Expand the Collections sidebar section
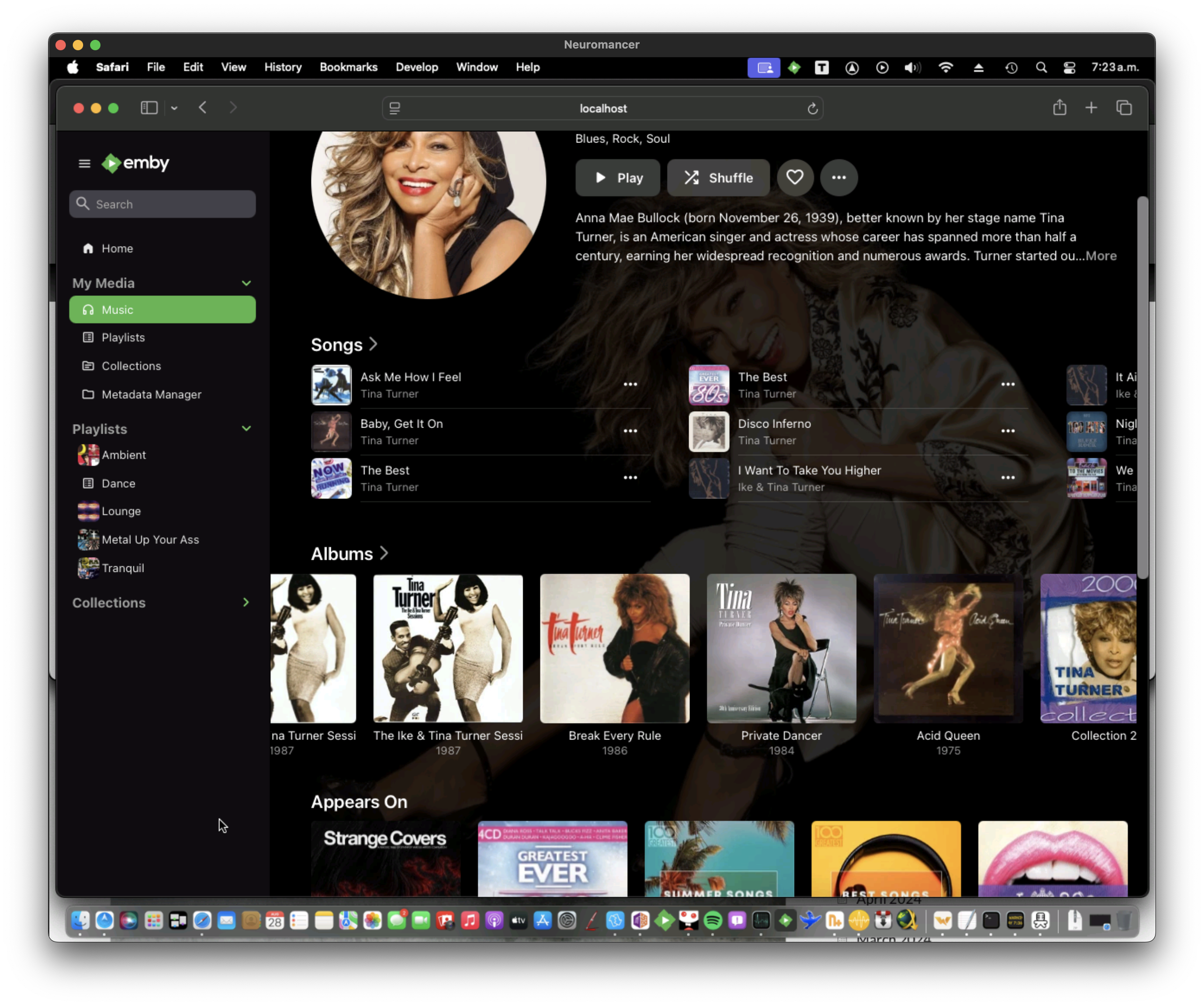 pyautogui.click(x=246, y=602)
